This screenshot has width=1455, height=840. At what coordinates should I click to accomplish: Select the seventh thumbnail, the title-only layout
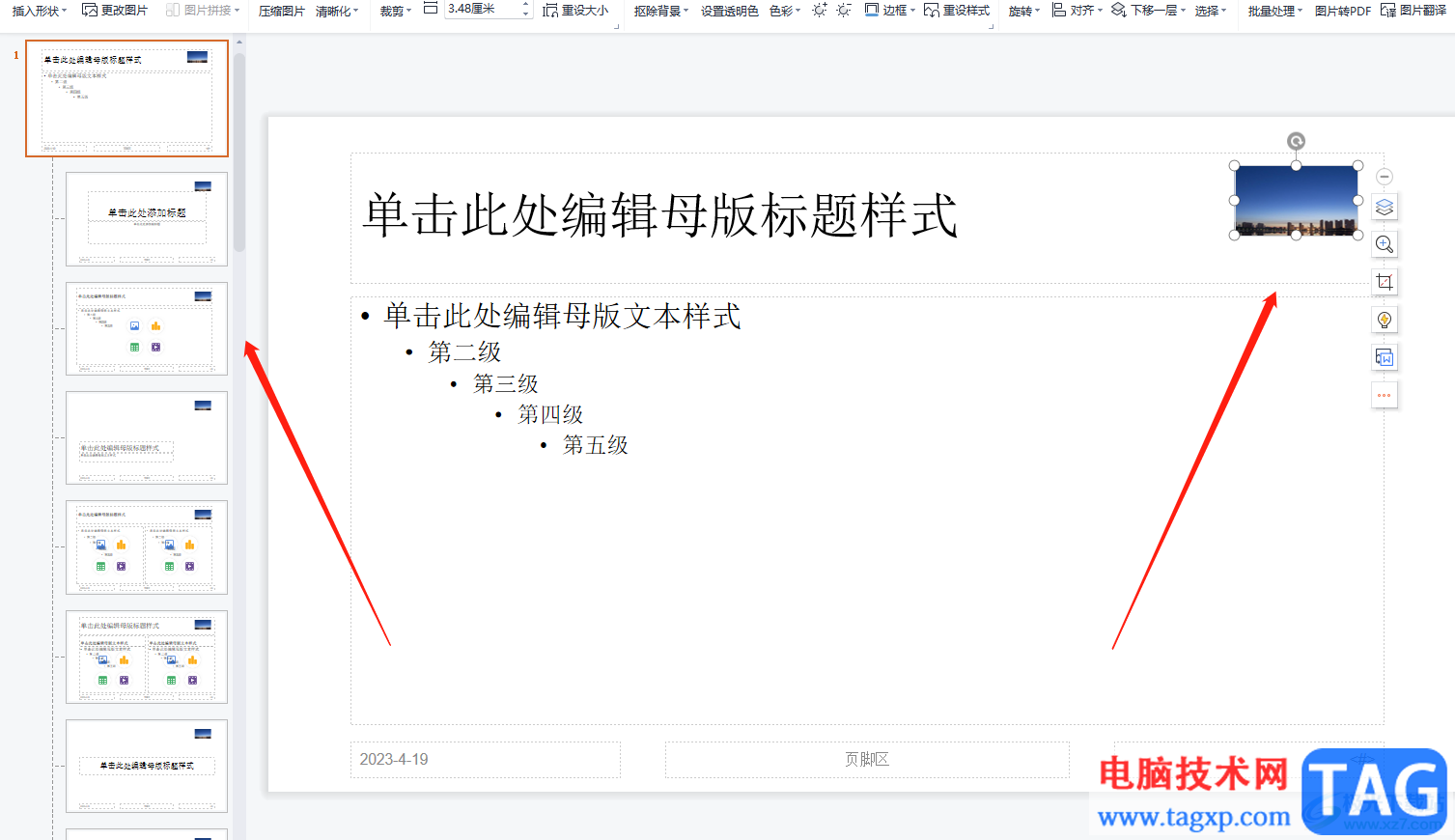point(147,766)
